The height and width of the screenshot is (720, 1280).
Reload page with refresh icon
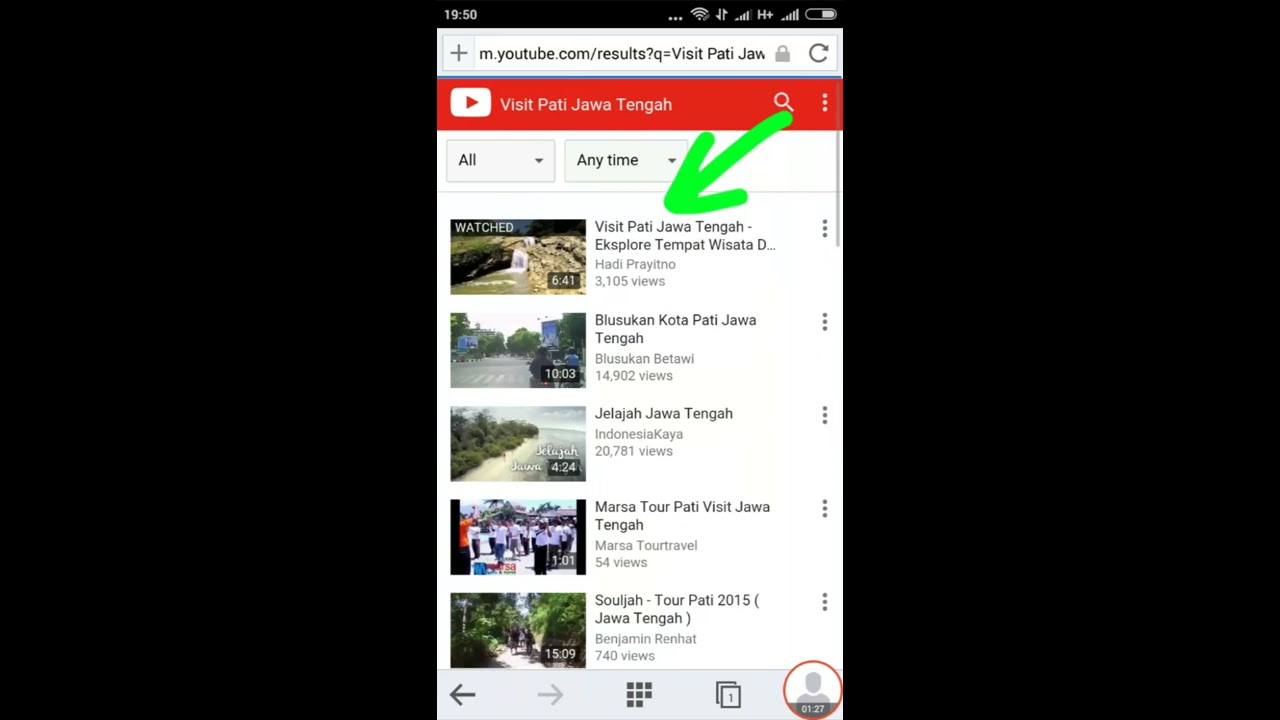tap(819, 54)
